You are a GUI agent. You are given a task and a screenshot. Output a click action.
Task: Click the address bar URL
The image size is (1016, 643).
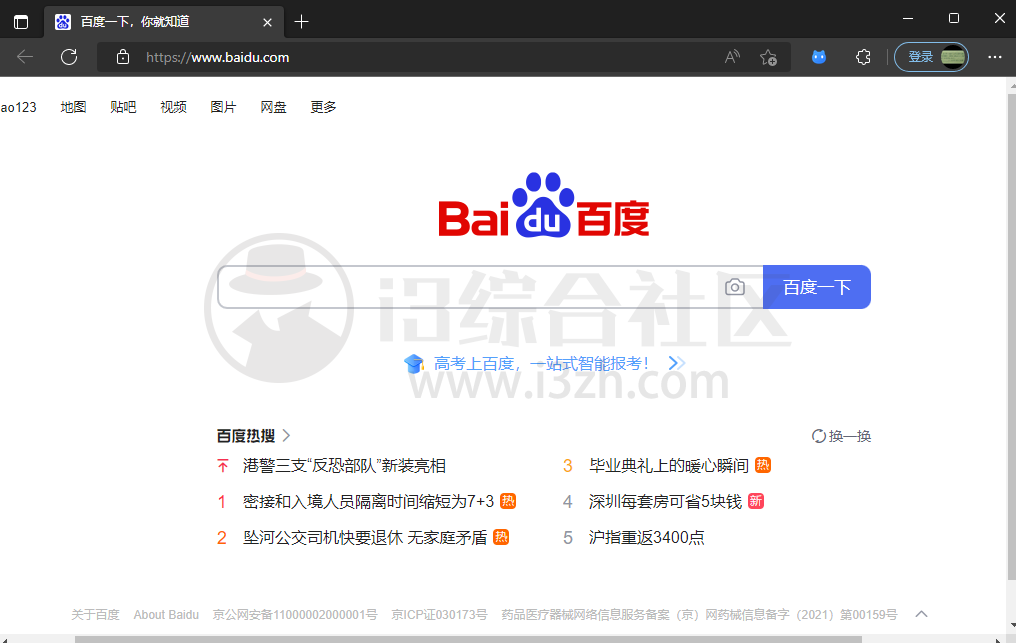pos(218,57)
